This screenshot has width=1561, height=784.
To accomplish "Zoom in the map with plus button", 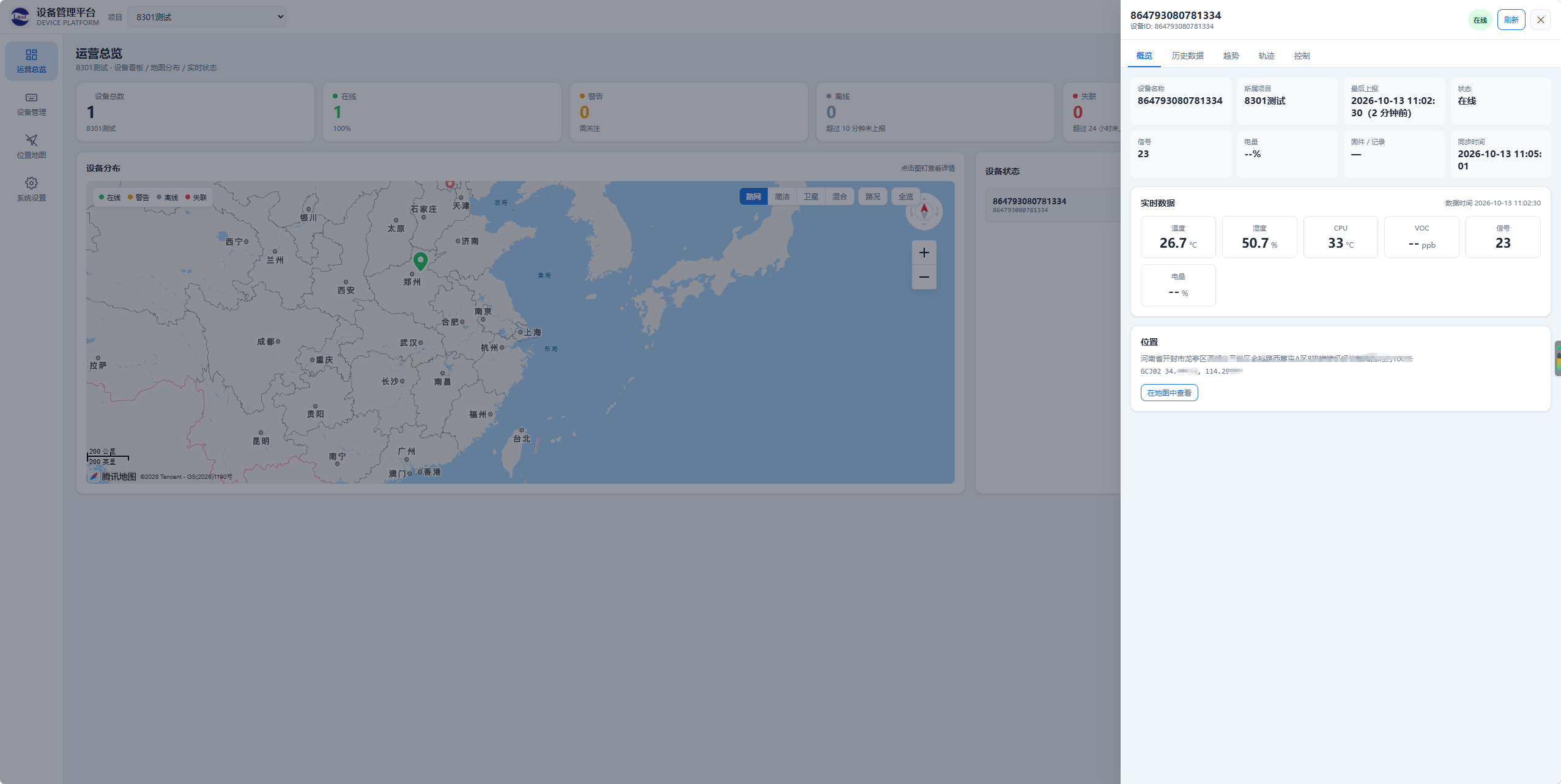I will click(924, 253).
